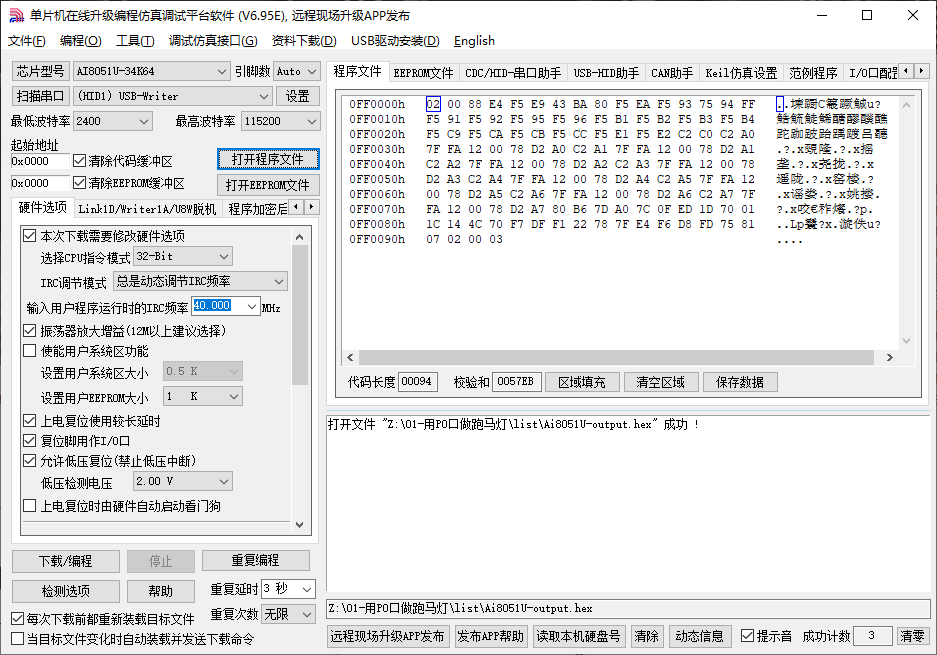Click hardware options list scroll-down arrow
Image resolution: width=937 pixels, height=655 pixels.
click(x=299, y=525)
